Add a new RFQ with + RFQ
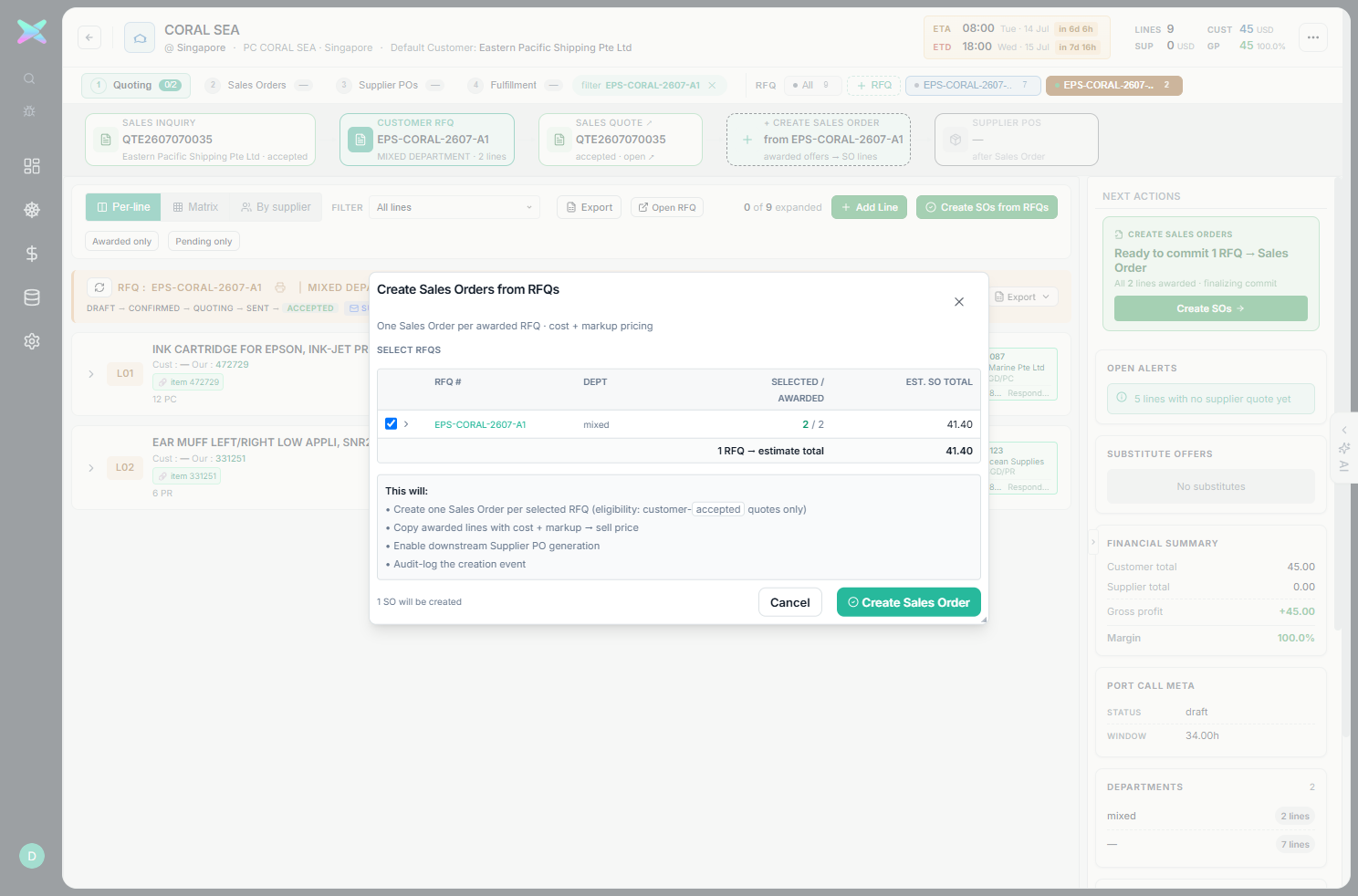 (x=873, y=85)
